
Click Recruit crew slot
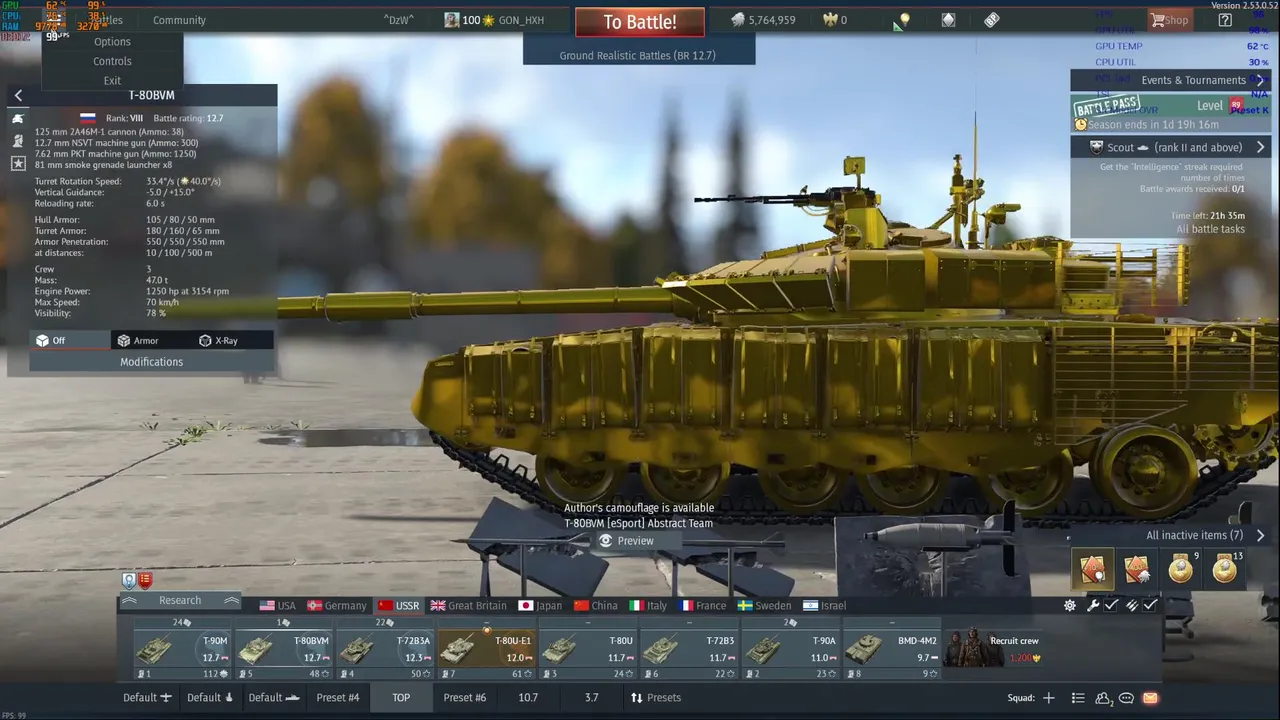coord(995,649)
